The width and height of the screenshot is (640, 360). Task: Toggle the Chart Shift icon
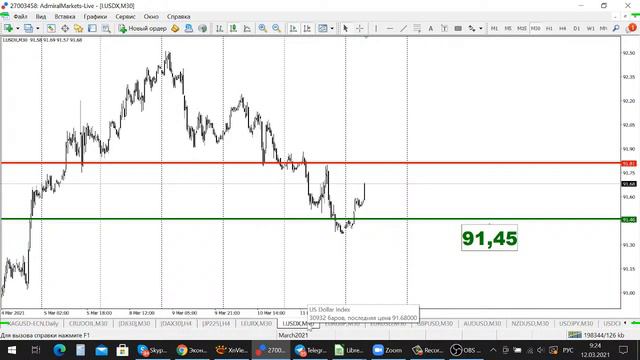[x=307, y=28]
